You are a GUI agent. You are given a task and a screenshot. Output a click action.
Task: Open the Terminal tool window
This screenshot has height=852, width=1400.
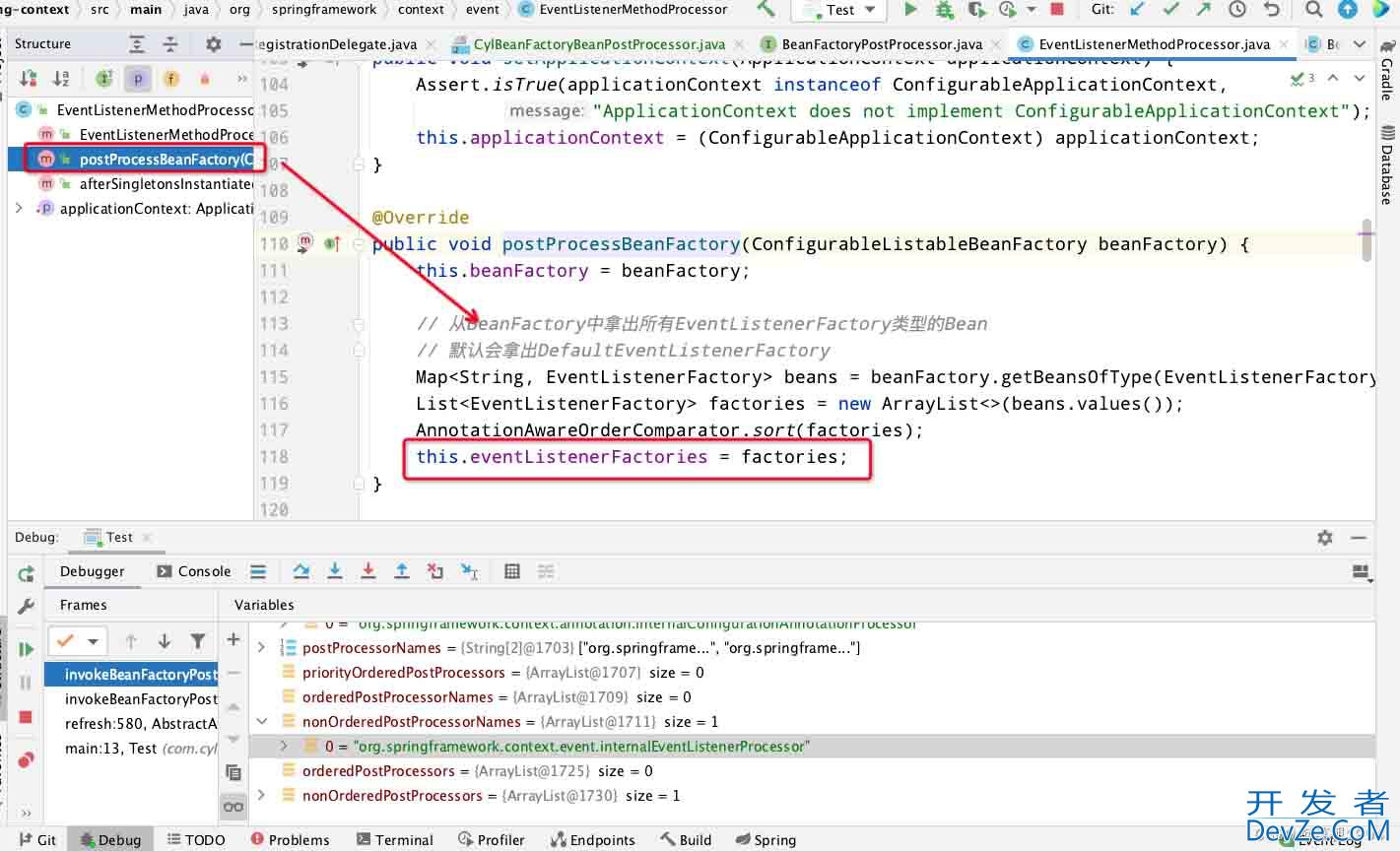tap(394, 840)
